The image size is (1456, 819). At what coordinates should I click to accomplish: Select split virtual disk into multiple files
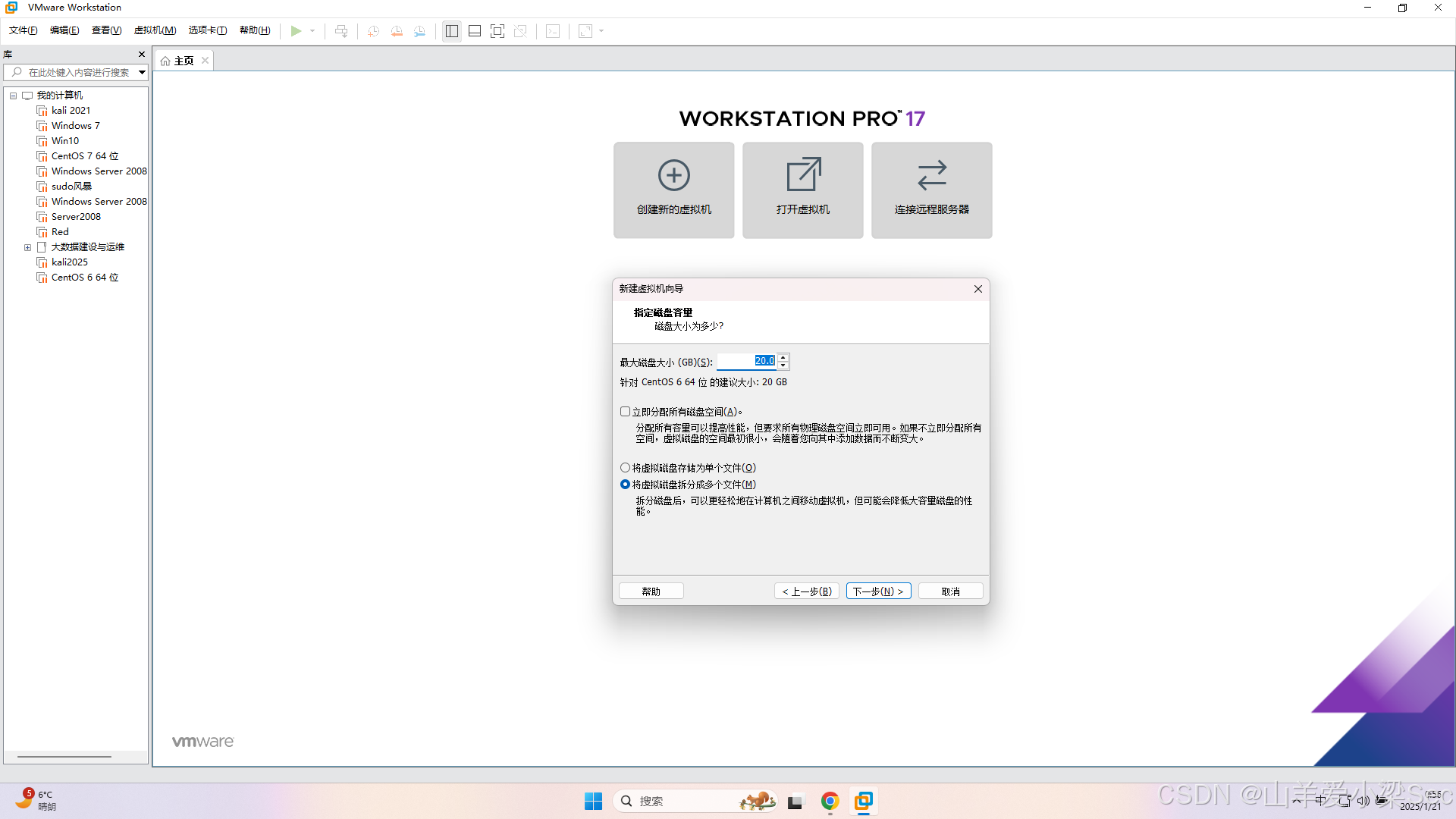(x=626, y=485)
